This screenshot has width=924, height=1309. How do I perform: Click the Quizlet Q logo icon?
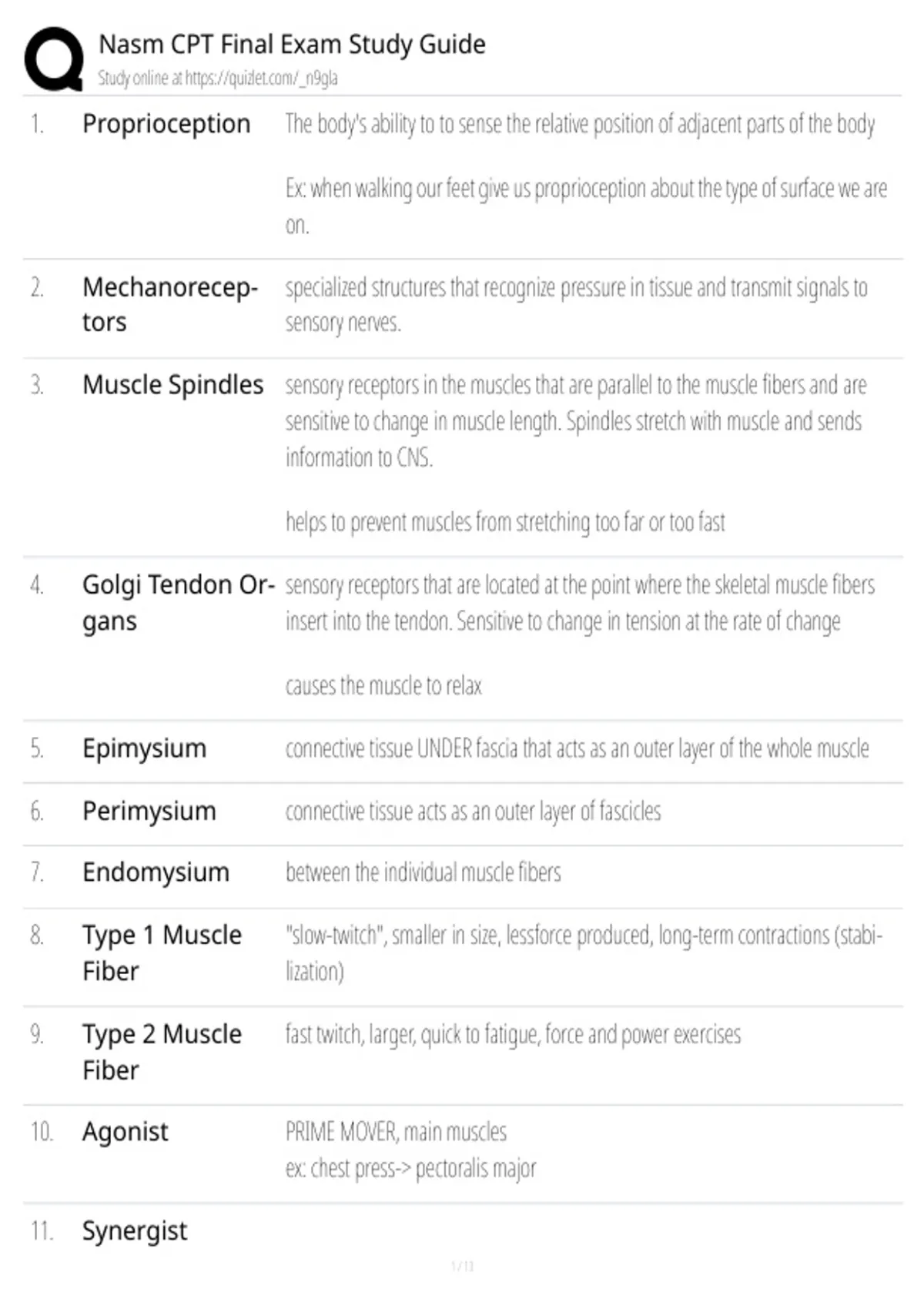coord(54,59)
